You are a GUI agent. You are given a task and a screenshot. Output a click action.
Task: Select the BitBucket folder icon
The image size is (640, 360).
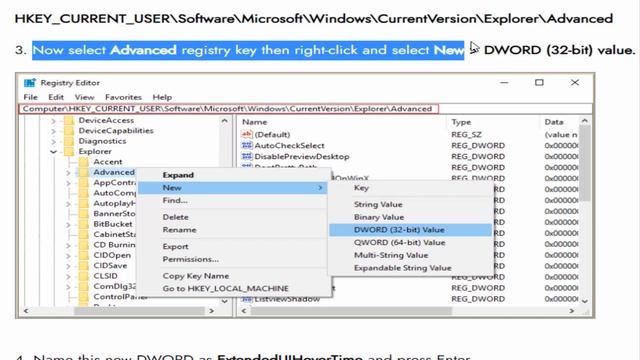point(84,224)
